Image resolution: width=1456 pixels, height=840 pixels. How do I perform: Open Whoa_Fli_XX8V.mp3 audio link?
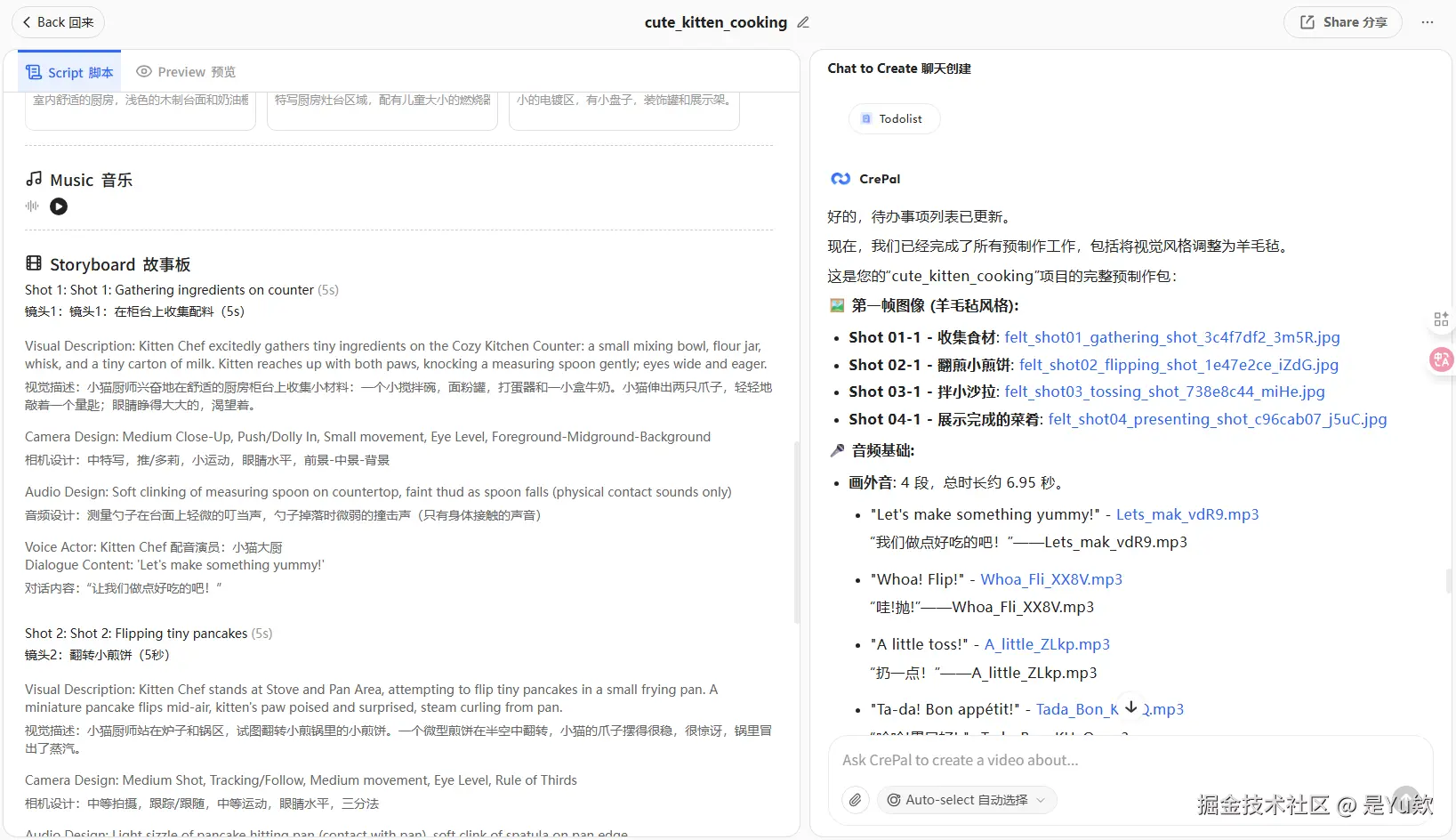pyautogui.click(x=1051, y=579)
